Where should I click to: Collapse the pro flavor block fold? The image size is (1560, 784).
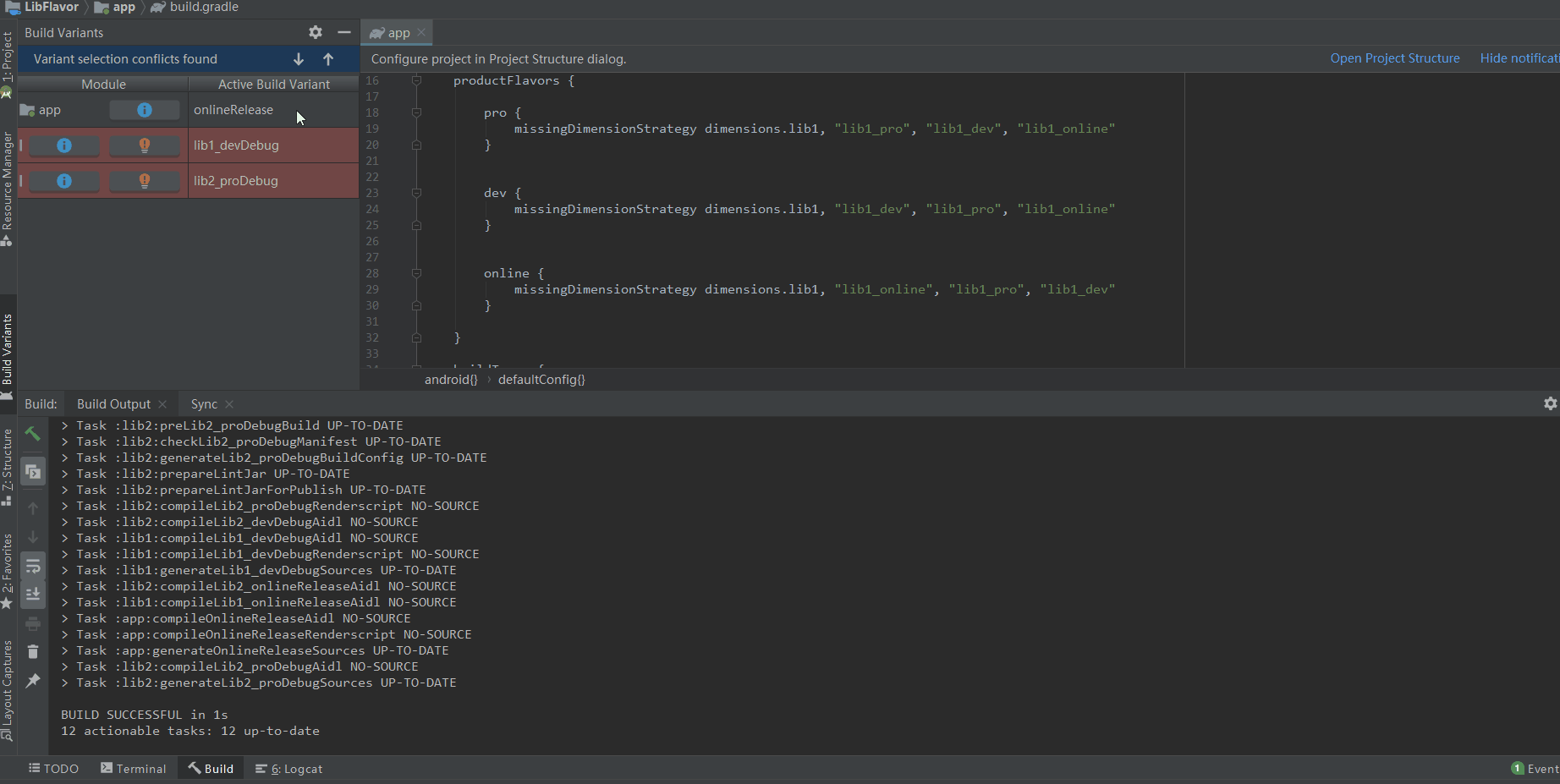[415, 112]
